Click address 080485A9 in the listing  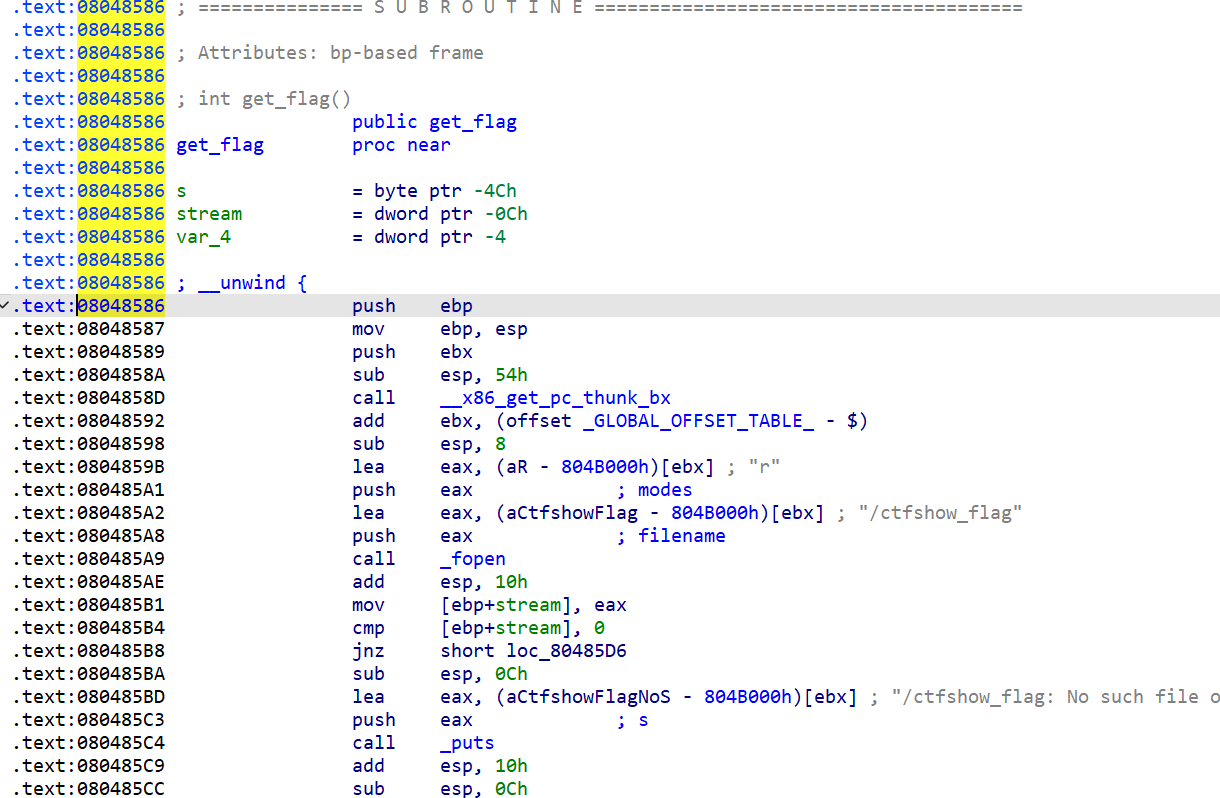121,559
